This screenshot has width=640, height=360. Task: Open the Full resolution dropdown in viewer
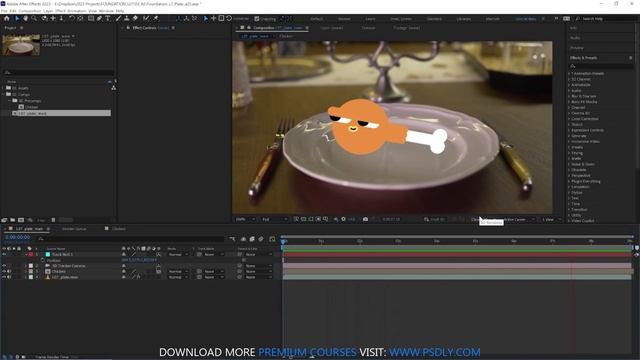274,219
